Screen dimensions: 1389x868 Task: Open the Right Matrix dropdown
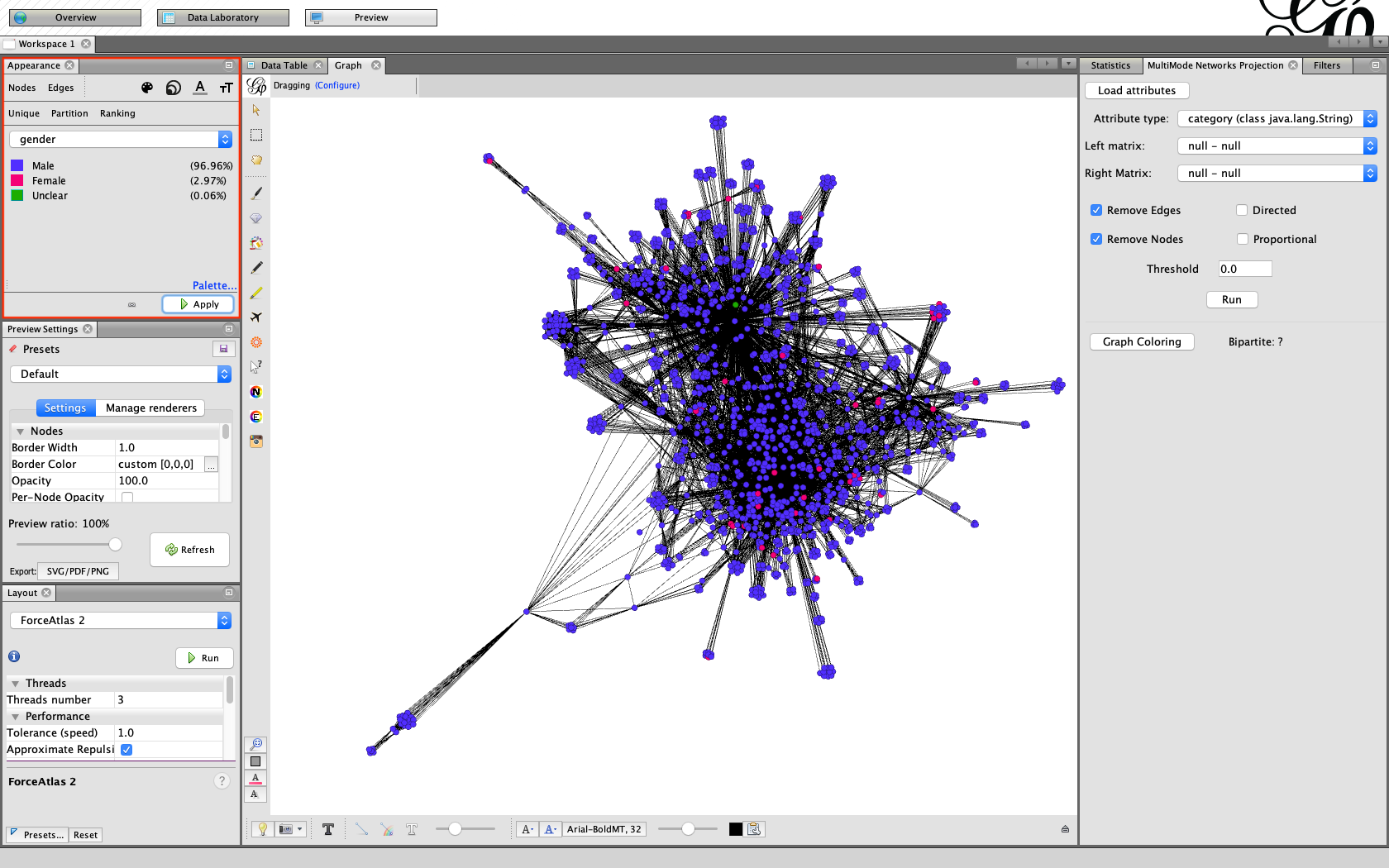pyautogui.click(x=1277, y=173)
